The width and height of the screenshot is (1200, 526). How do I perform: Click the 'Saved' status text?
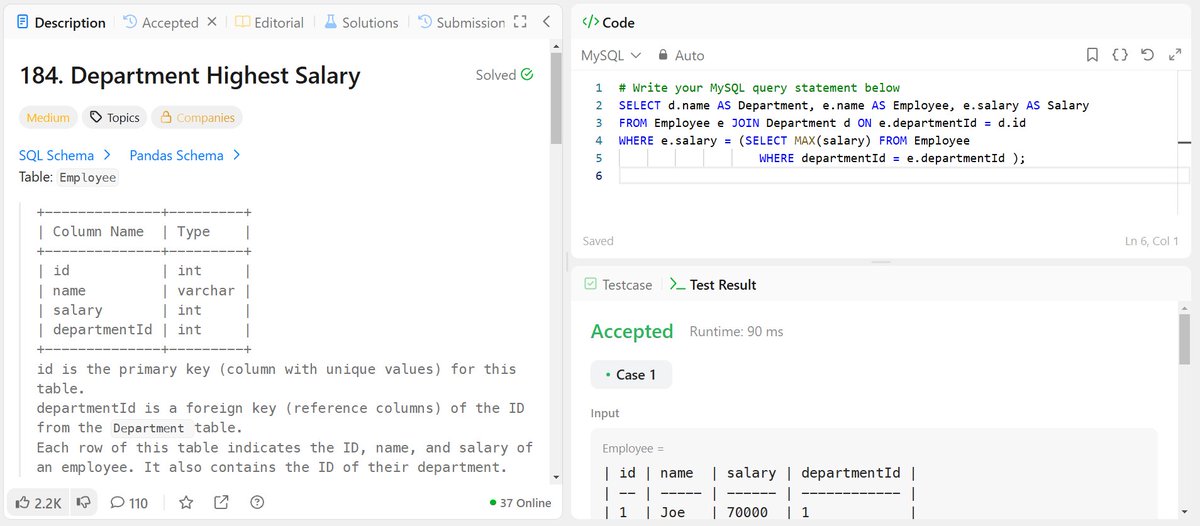[598, 241]
